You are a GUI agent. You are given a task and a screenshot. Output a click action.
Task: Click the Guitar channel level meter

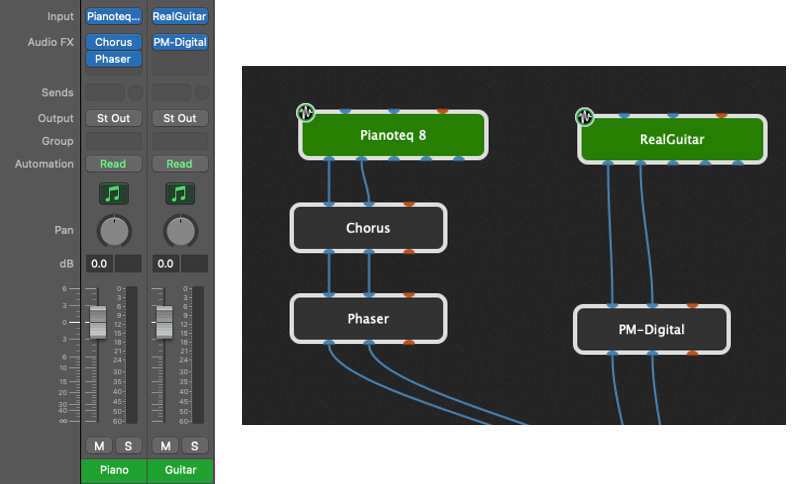click(198, 355)
